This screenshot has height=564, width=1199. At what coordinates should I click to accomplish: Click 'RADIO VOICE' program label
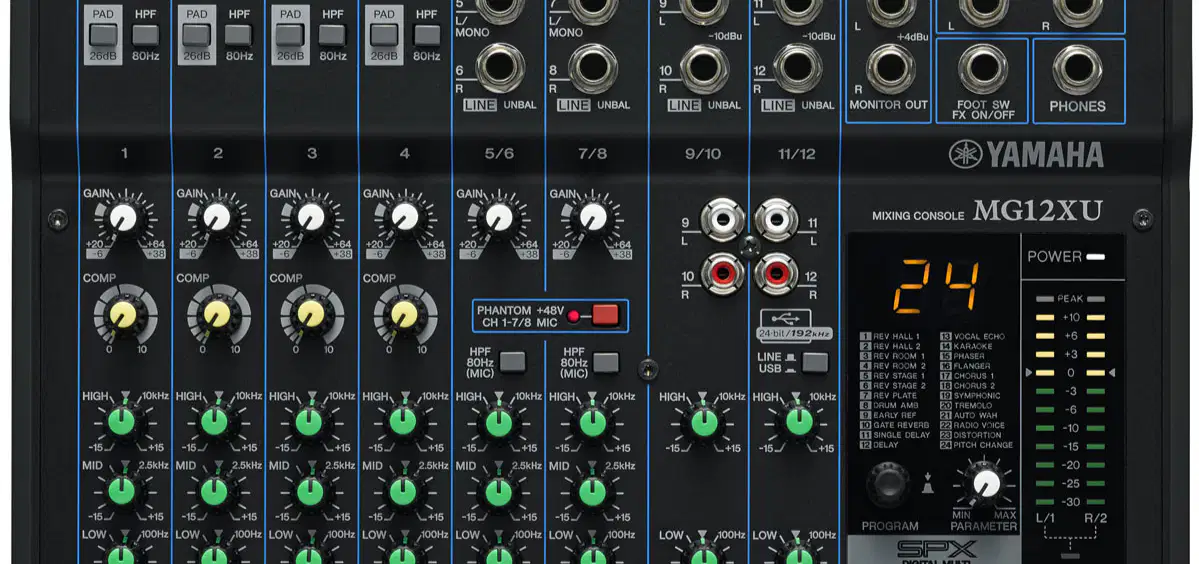coord(980,425)
